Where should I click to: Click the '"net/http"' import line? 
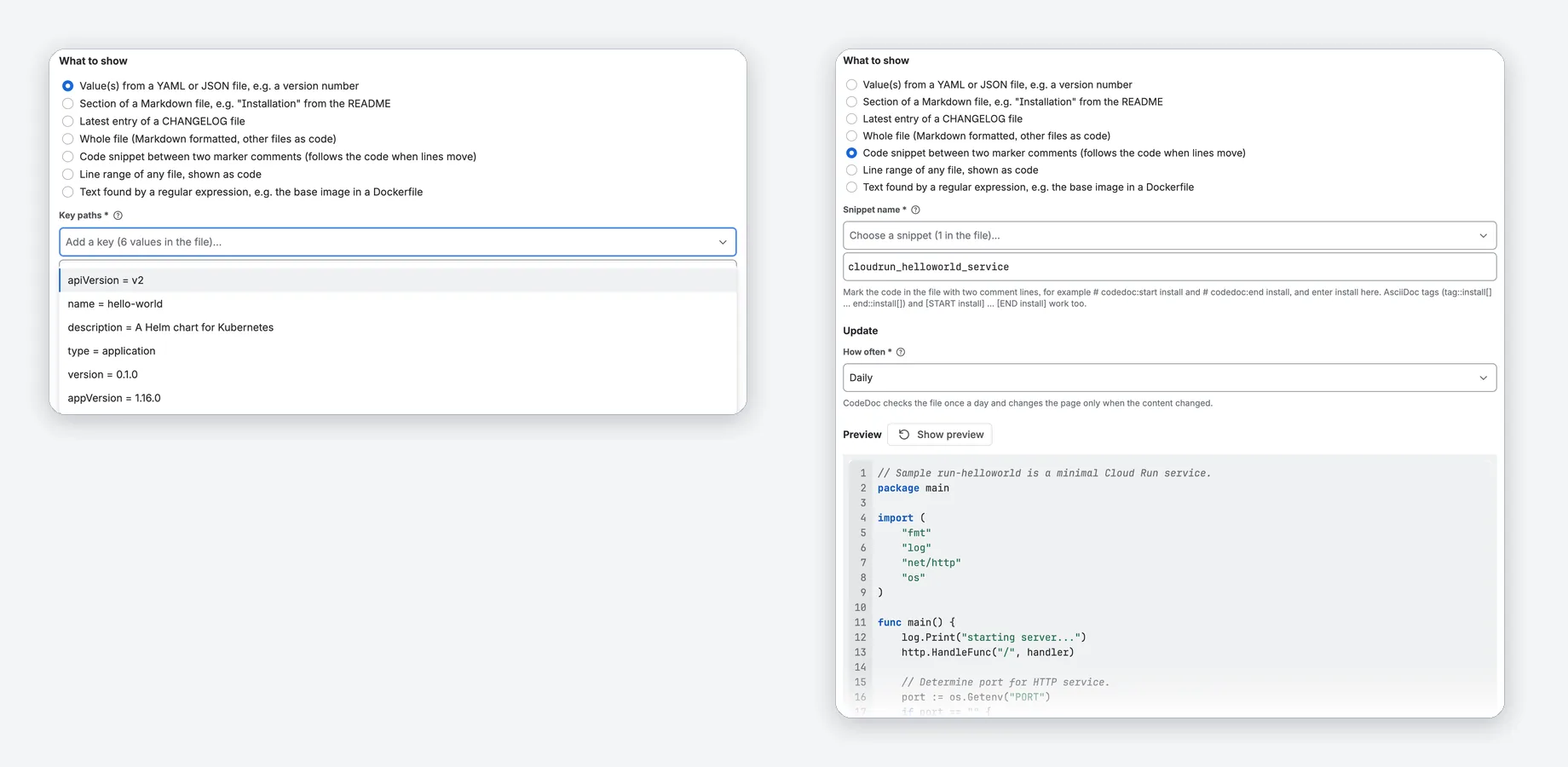pos(931,563)
